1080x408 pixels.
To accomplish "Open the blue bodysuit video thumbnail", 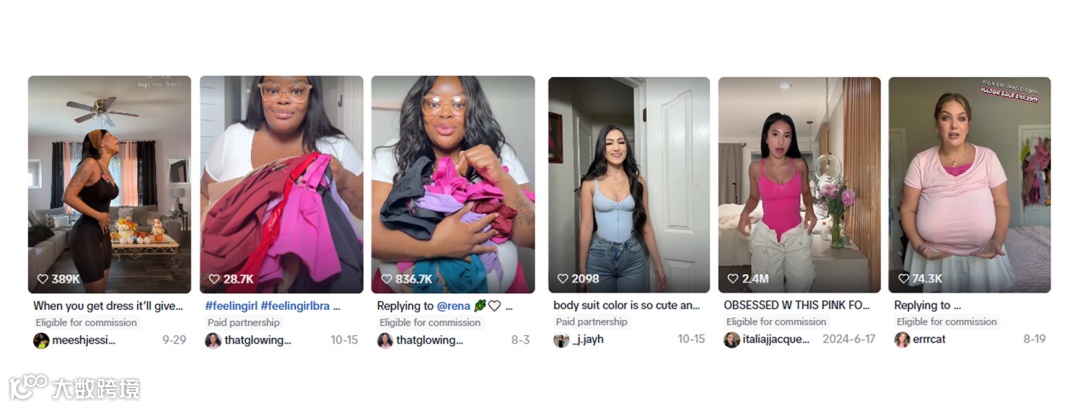I will point(629,185).
